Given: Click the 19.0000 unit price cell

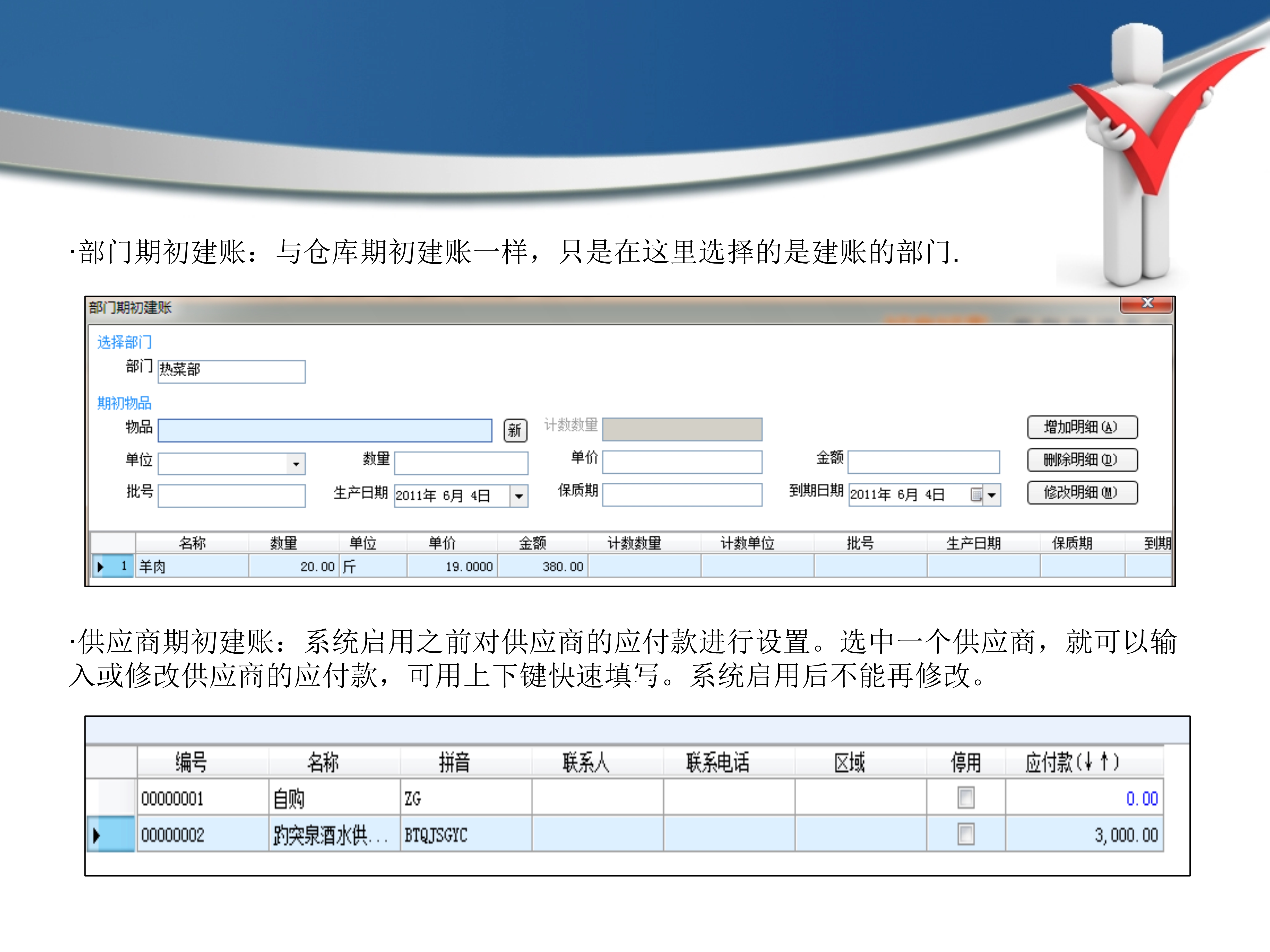Looking at the screenshot, I should (x=452, y=566).
